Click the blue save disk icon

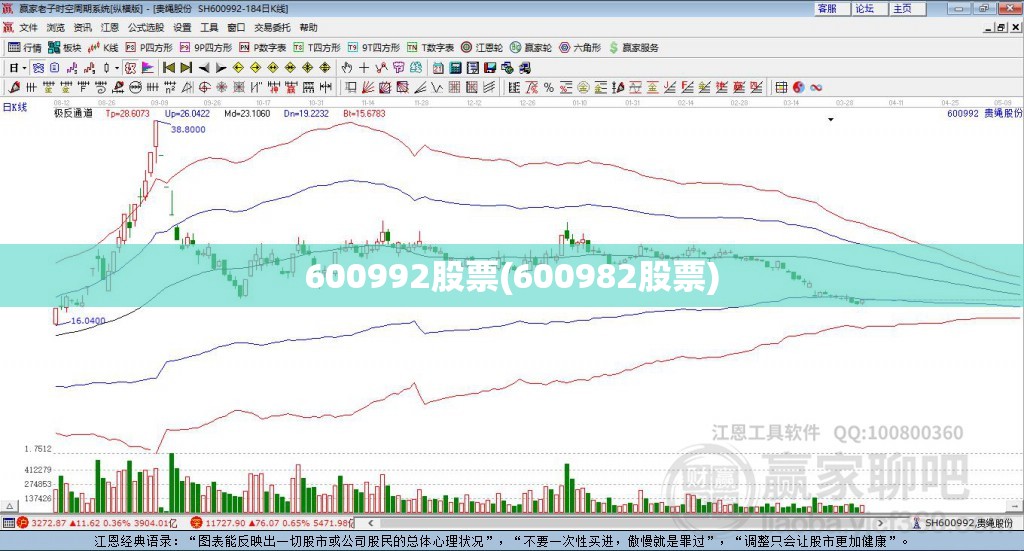(x=490, y=68)
